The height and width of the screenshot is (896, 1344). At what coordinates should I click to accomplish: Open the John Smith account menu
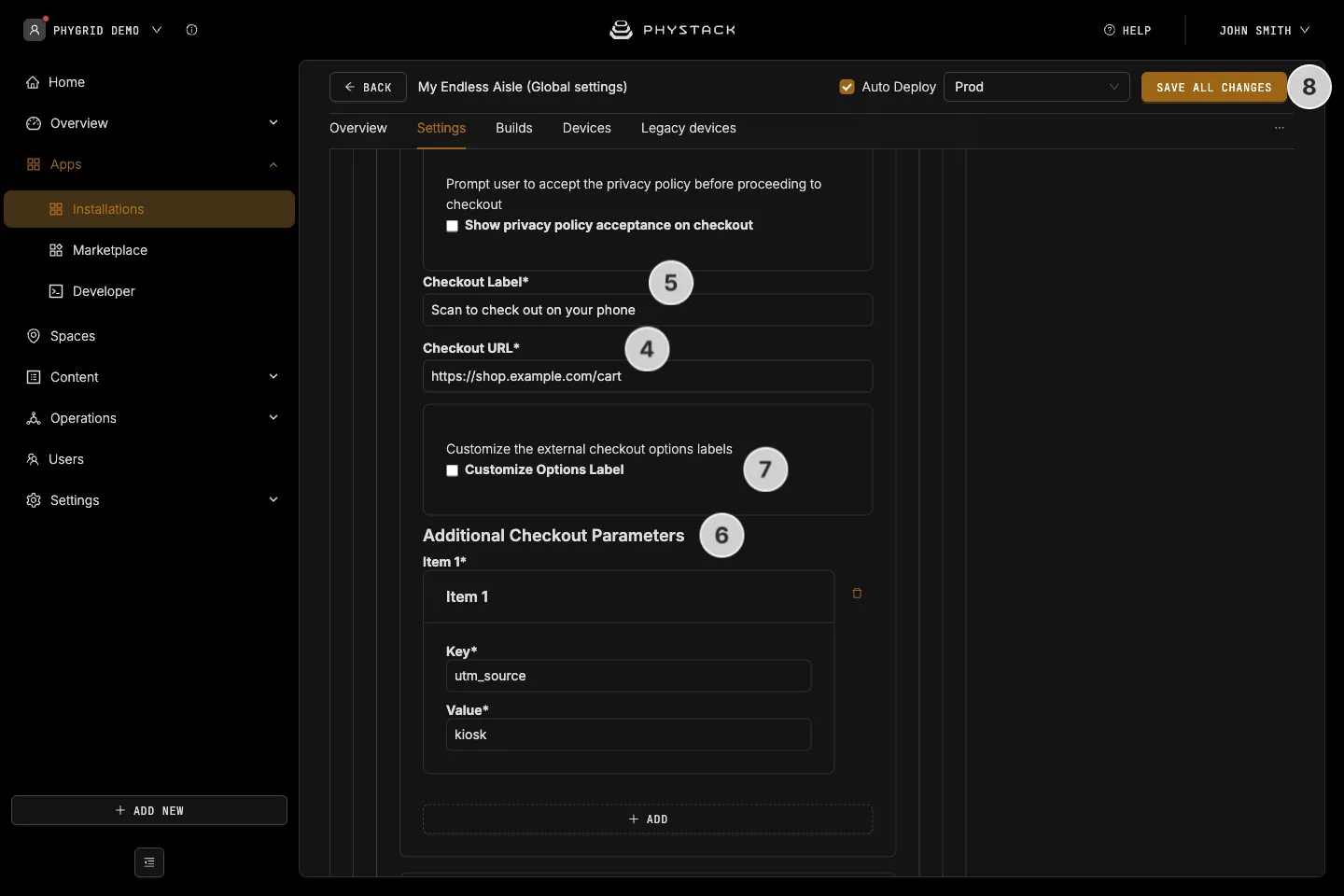pyautogui.click(x=1265, y=30)
